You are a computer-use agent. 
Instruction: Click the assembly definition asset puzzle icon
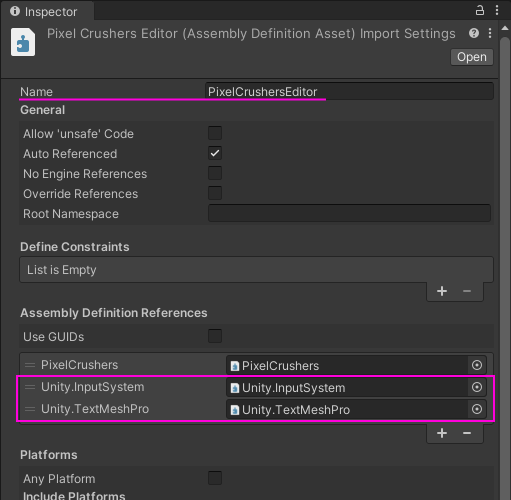tap(23, 42)
